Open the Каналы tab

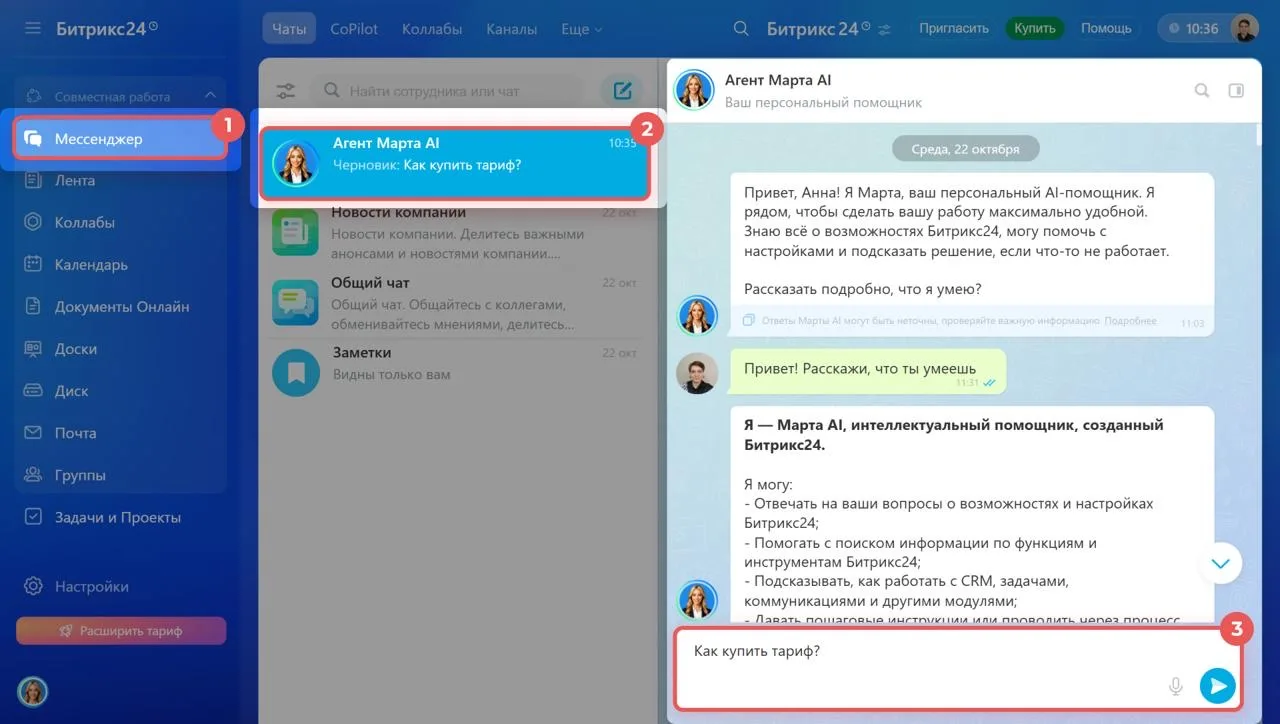click(511, 29)
